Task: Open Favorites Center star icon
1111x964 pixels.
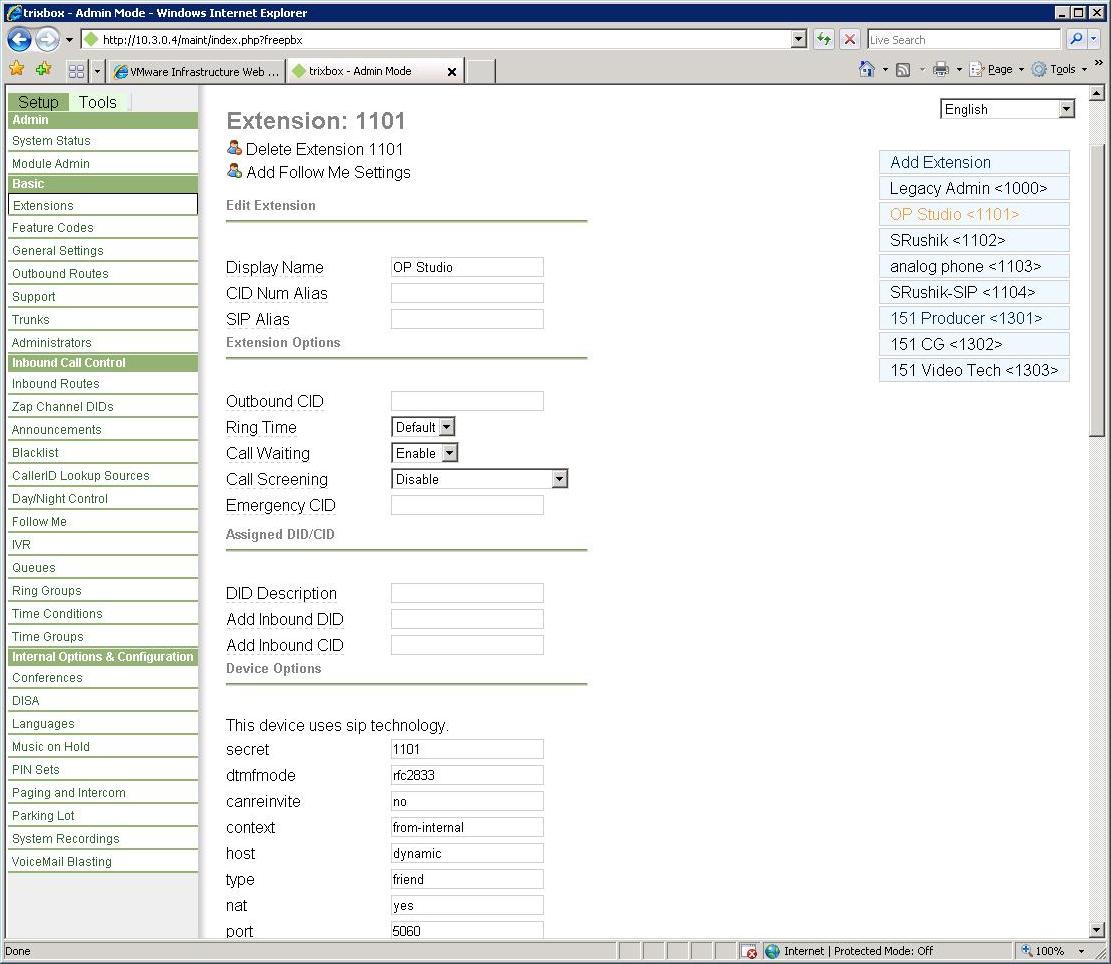Action: tap(17, 69)
